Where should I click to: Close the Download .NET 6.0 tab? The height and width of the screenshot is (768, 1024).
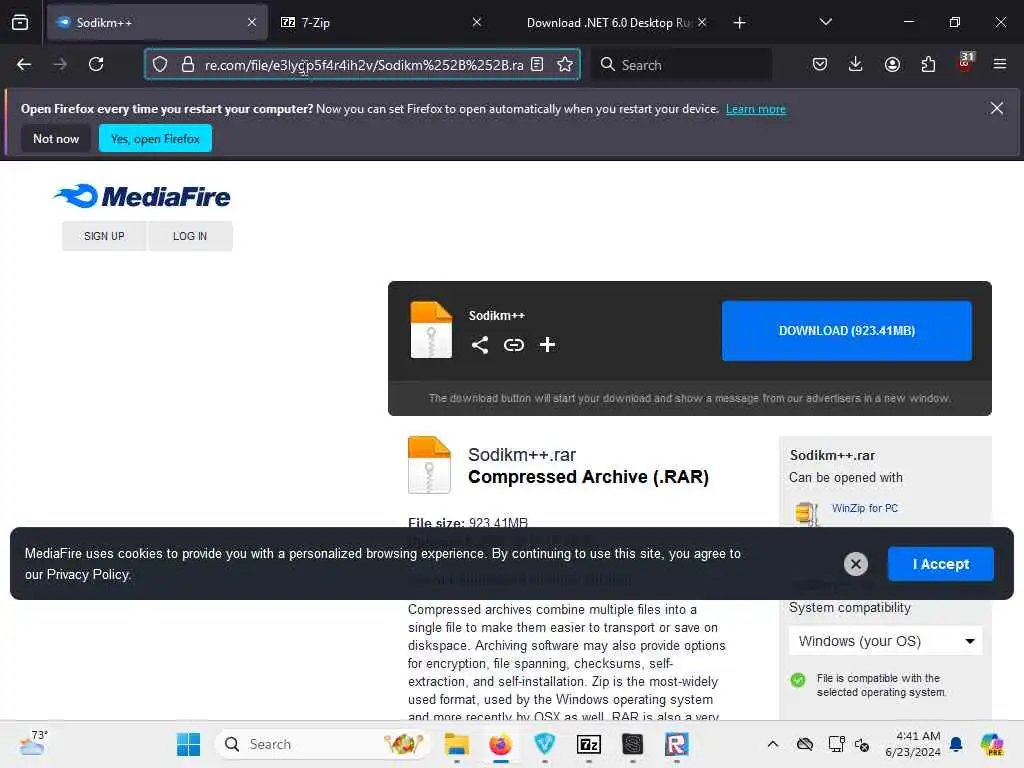(x=702, y=22)
